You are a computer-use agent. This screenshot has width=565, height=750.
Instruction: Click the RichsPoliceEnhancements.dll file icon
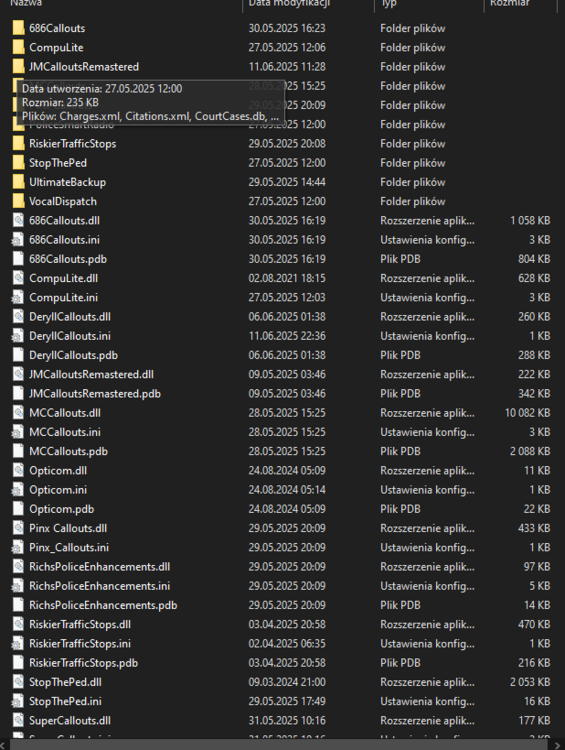pyautogui.click(x=18, y=566)
